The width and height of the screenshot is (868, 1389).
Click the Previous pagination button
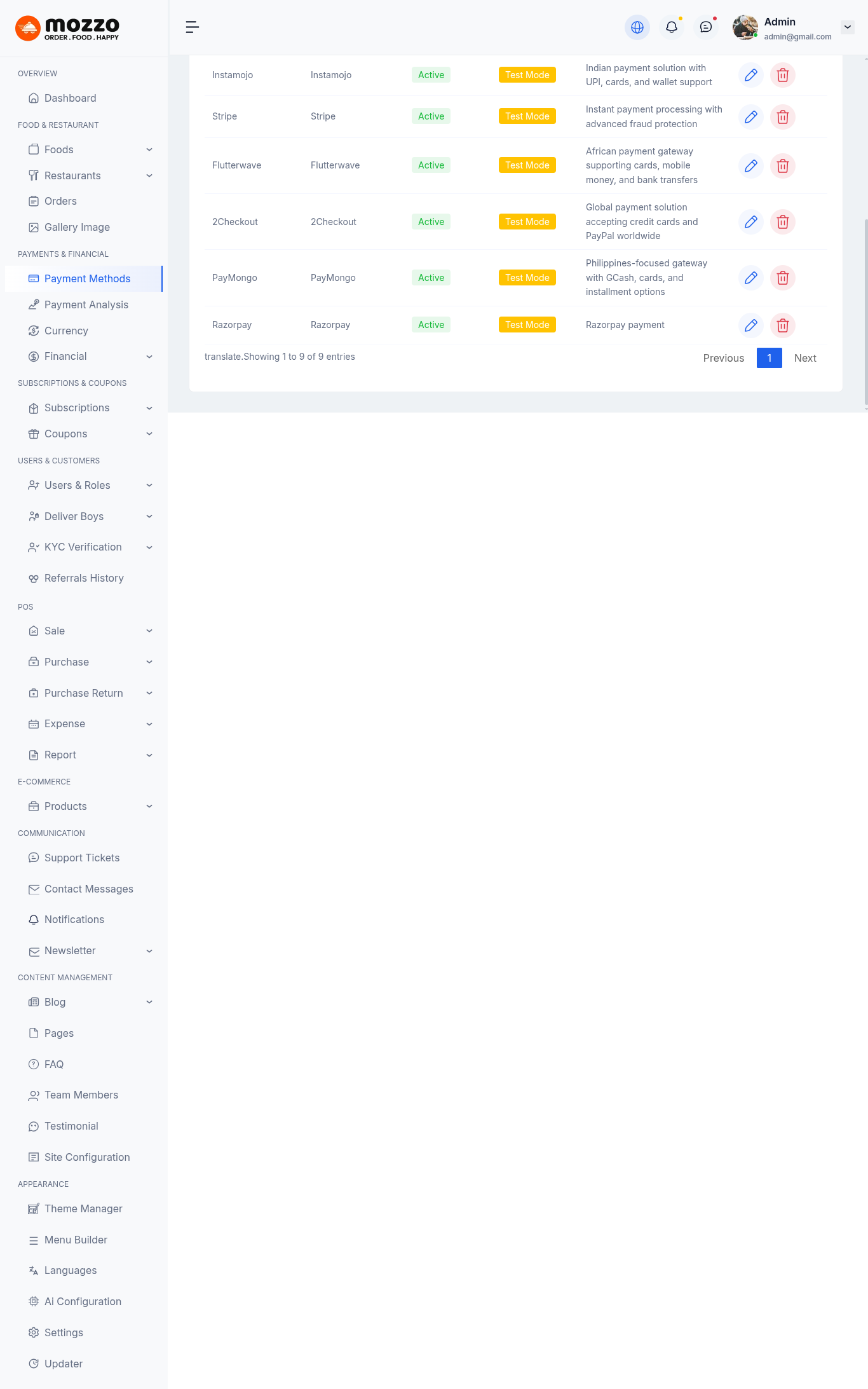coord(723,359)
